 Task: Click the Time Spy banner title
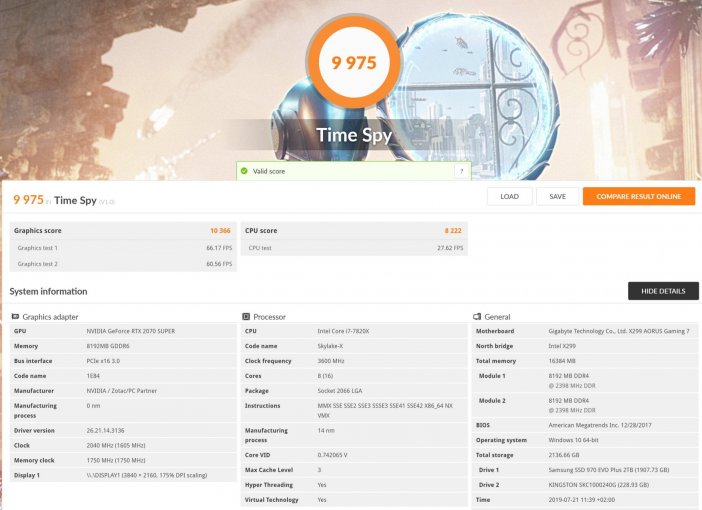pyautogui.click(x=354, y=135)
